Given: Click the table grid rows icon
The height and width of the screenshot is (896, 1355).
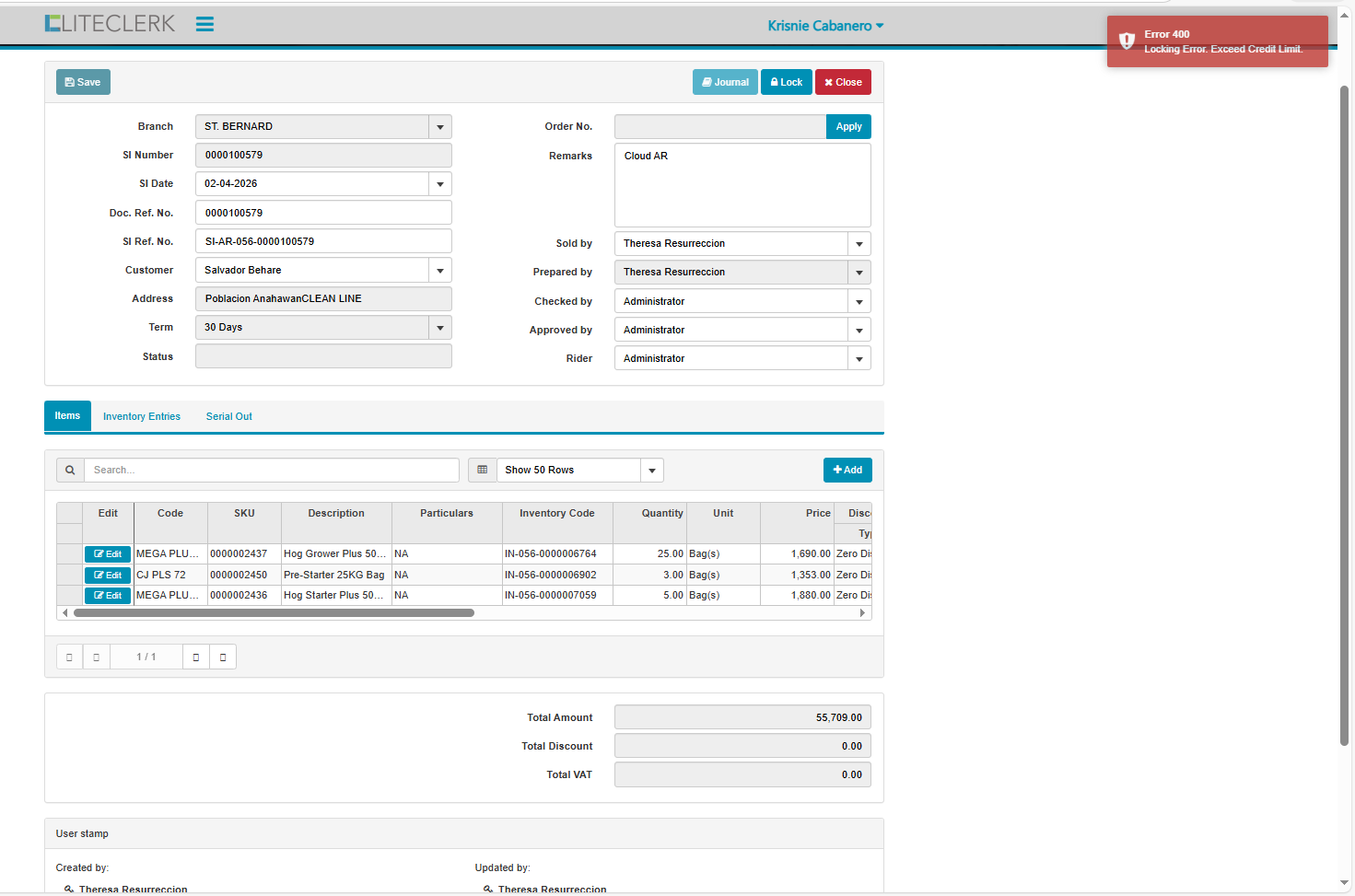Looking at the screenshot, I should click(482, 471).
